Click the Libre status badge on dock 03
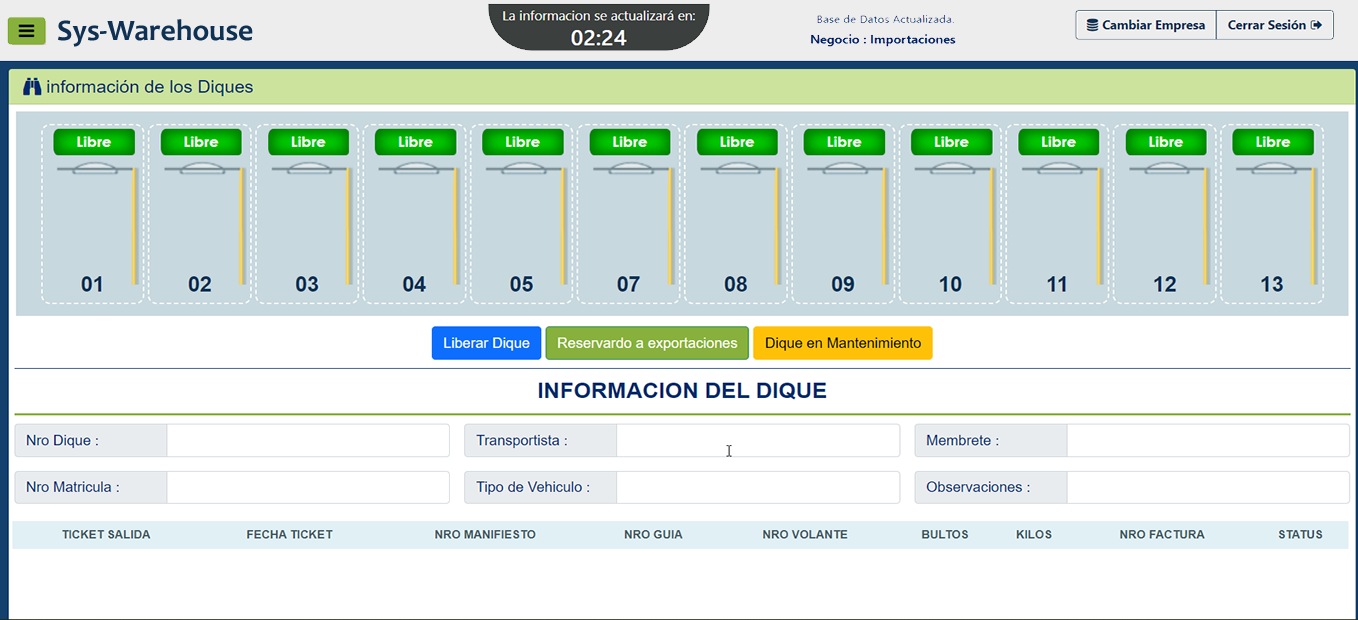Screen dimensions: 1358x620 pos(308,142)
